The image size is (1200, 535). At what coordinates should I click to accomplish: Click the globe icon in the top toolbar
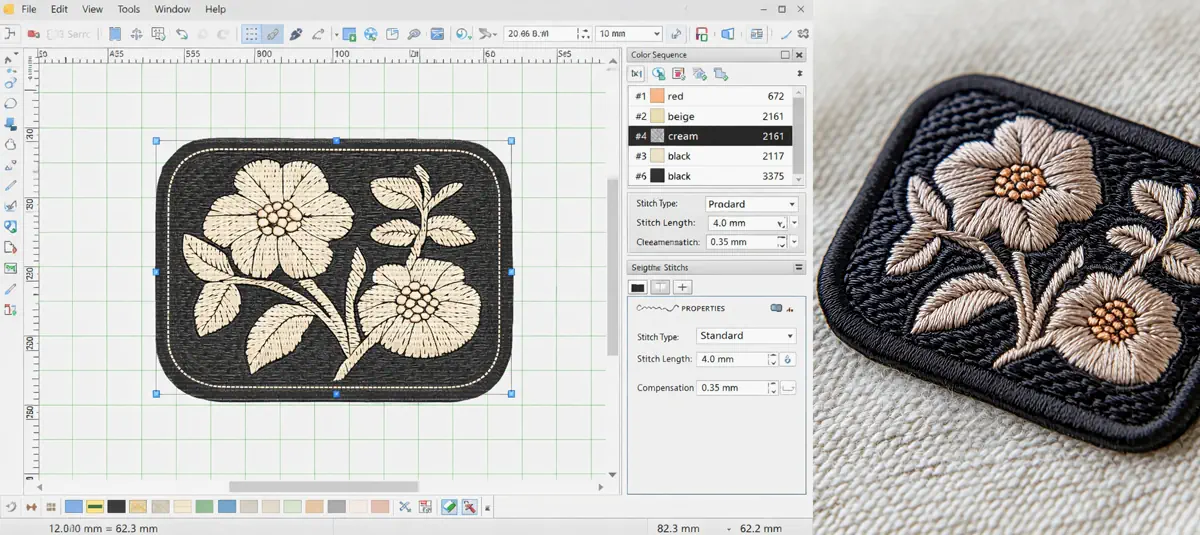371,34
